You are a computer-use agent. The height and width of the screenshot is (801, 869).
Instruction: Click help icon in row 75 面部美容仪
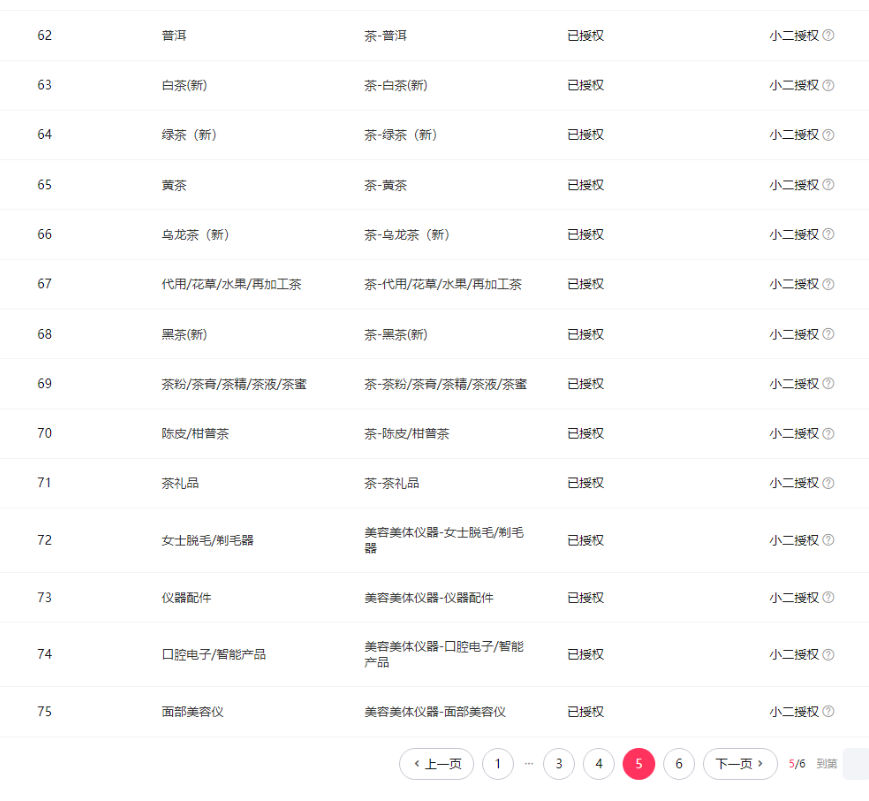(x=828, y=712)
